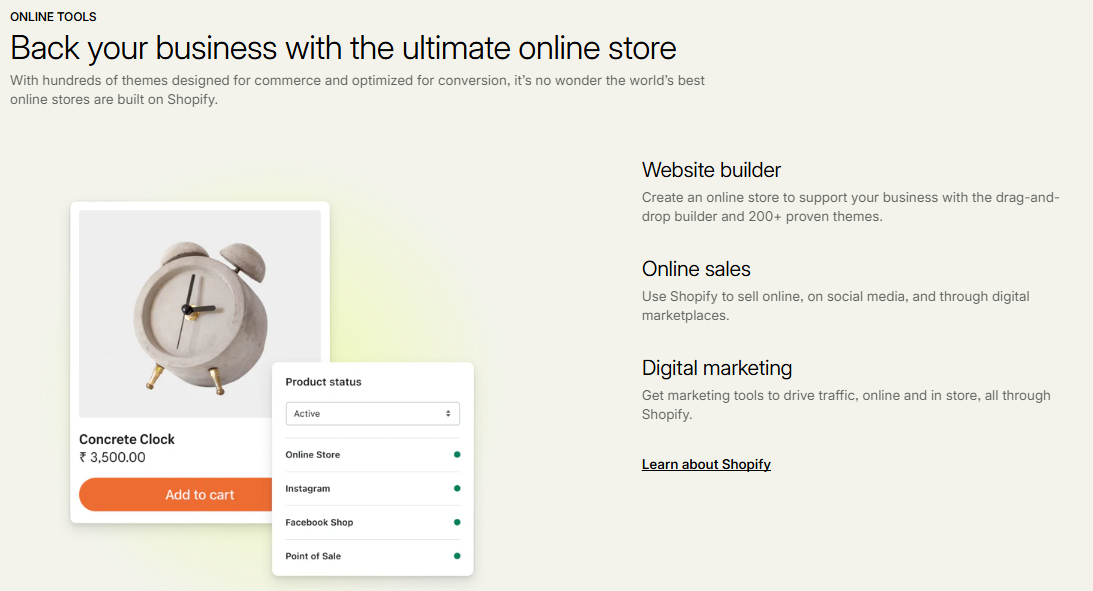Click the Concrete Clock product title

click(x=127, y=439)
